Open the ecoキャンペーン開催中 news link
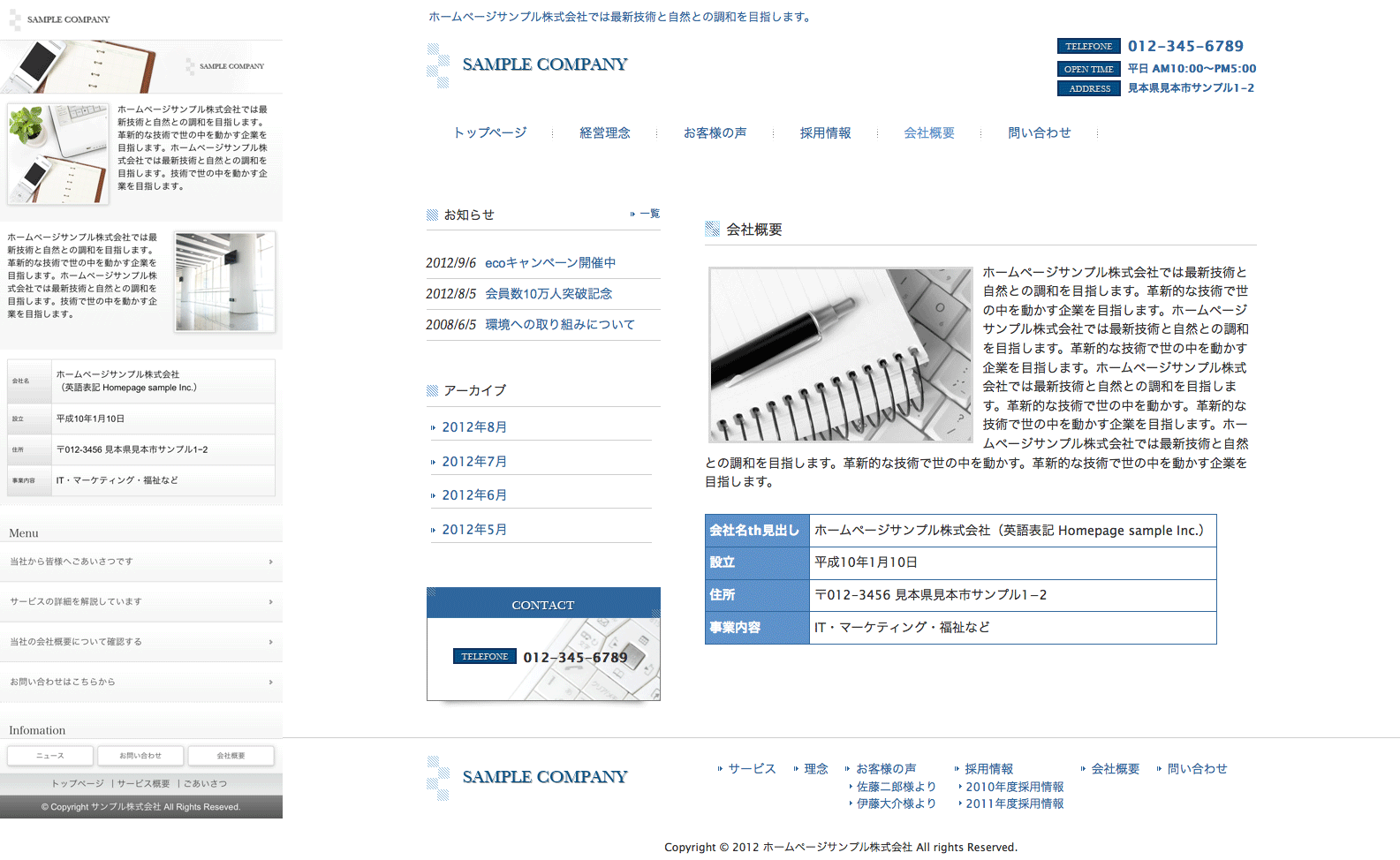The height and width of the screenshot is (860, 1400). coord(550,263)
